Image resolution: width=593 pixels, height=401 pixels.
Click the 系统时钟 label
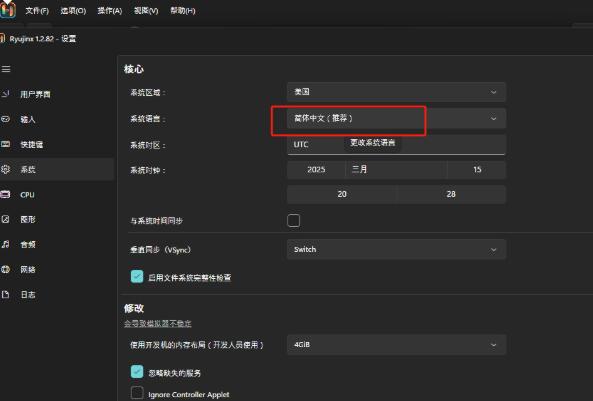148,171
